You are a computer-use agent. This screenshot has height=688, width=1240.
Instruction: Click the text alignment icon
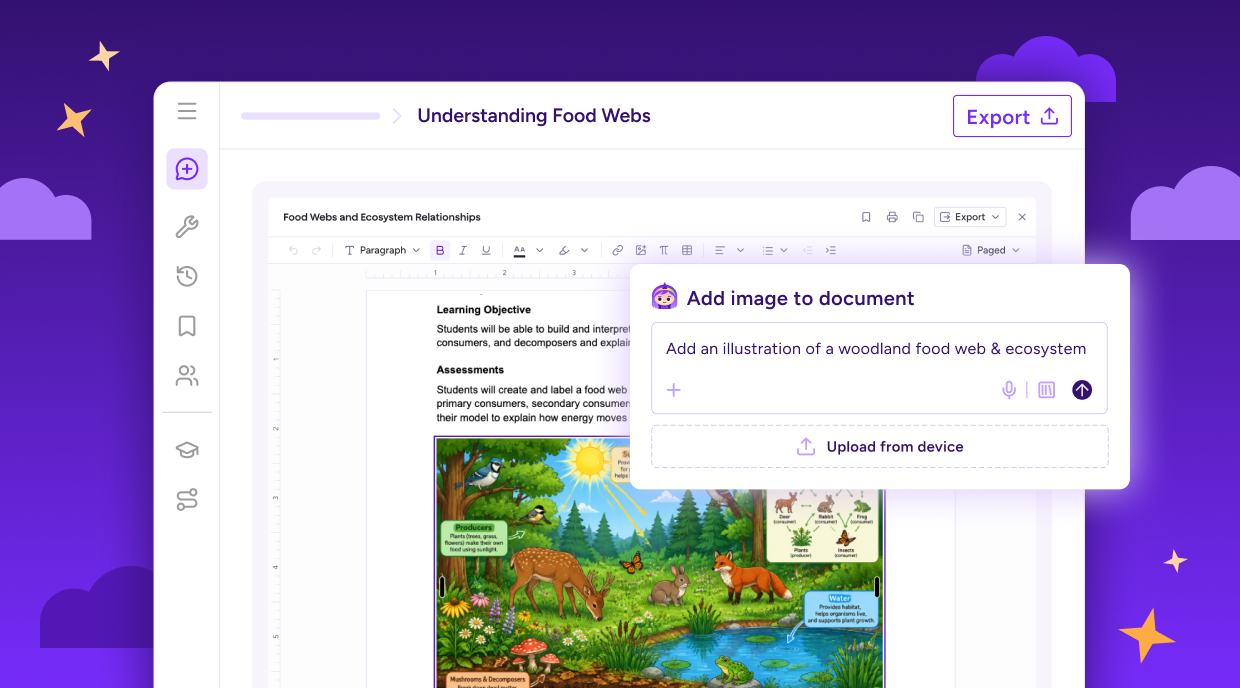pyautogui.click(x=719, y=250)
